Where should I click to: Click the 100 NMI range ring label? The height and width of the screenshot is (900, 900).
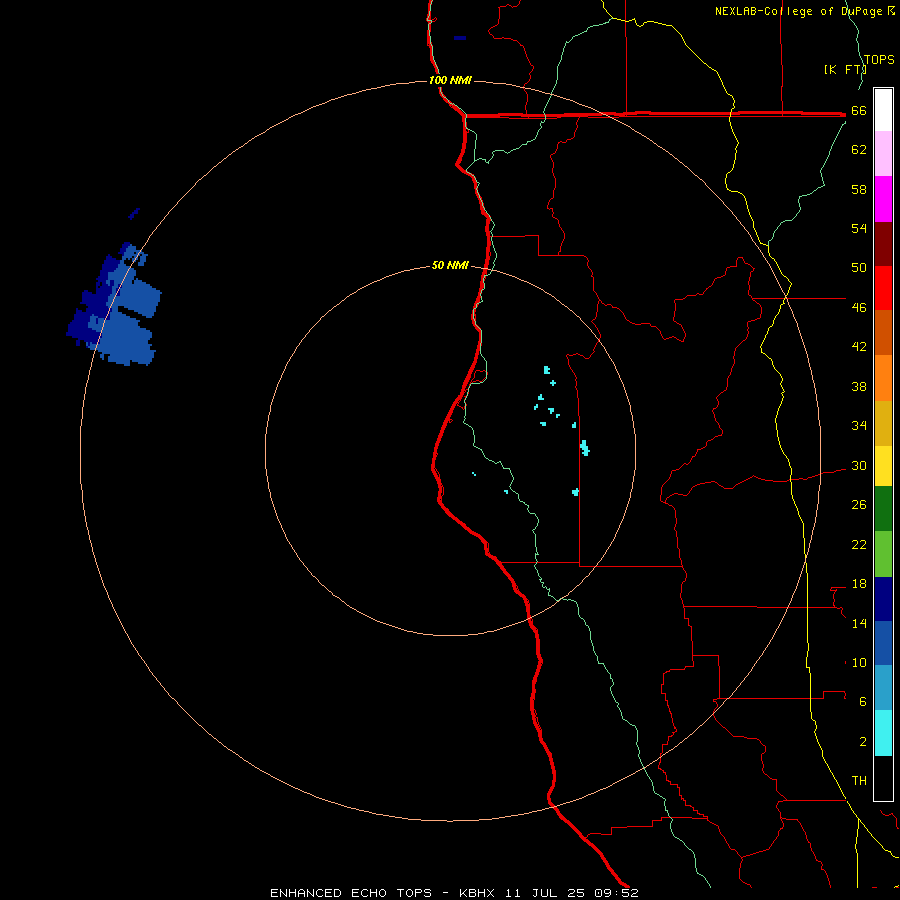pos(450,80)
